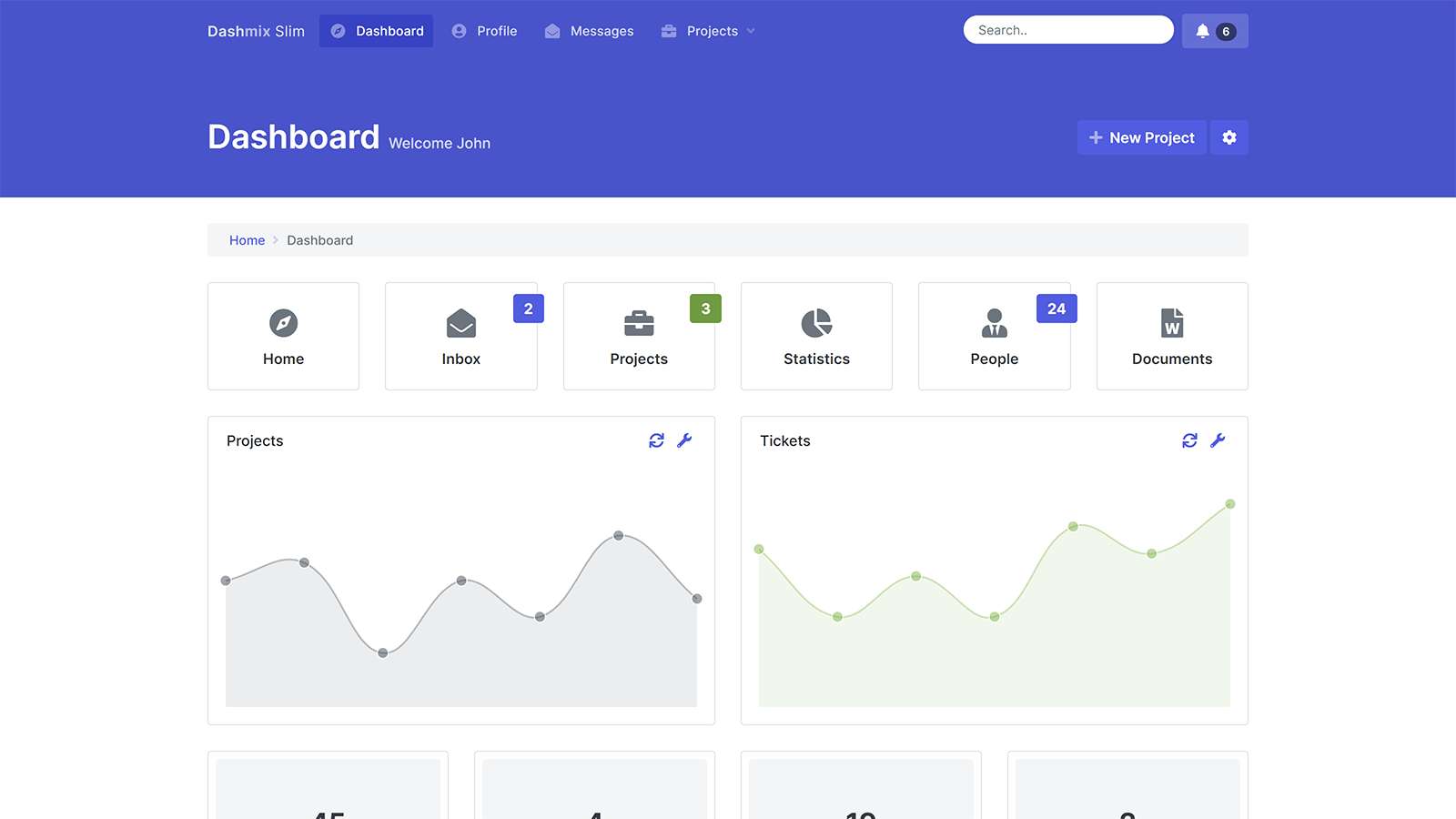The height and width of the screenshot is (819, 1456).
Task: Focus the Search input field
Action: point(1067,30)
